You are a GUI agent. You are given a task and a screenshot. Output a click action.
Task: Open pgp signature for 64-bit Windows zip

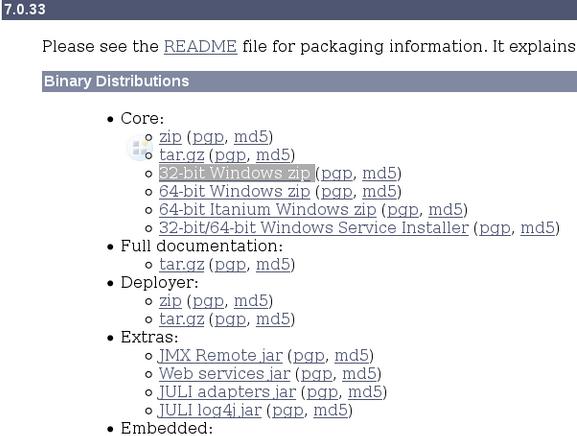[x=337, y=191]
